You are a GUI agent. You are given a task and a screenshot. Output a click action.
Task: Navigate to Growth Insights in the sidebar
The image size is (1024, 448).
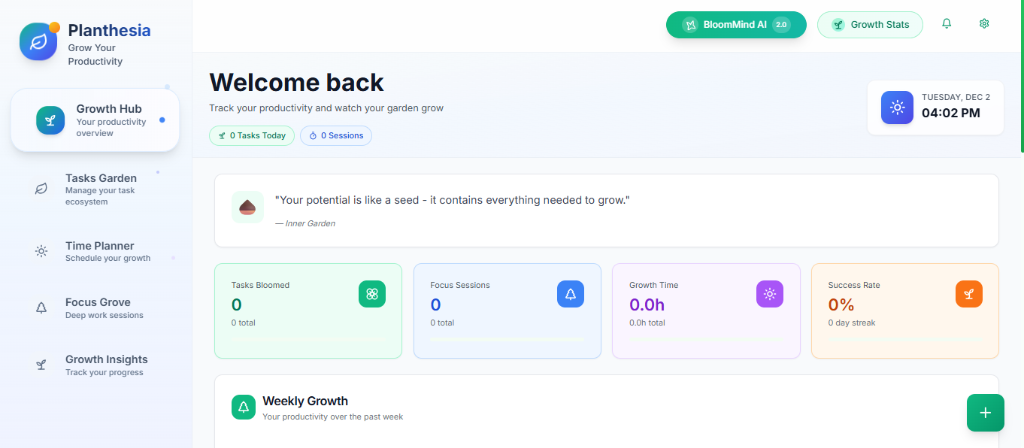coord(105,365)
